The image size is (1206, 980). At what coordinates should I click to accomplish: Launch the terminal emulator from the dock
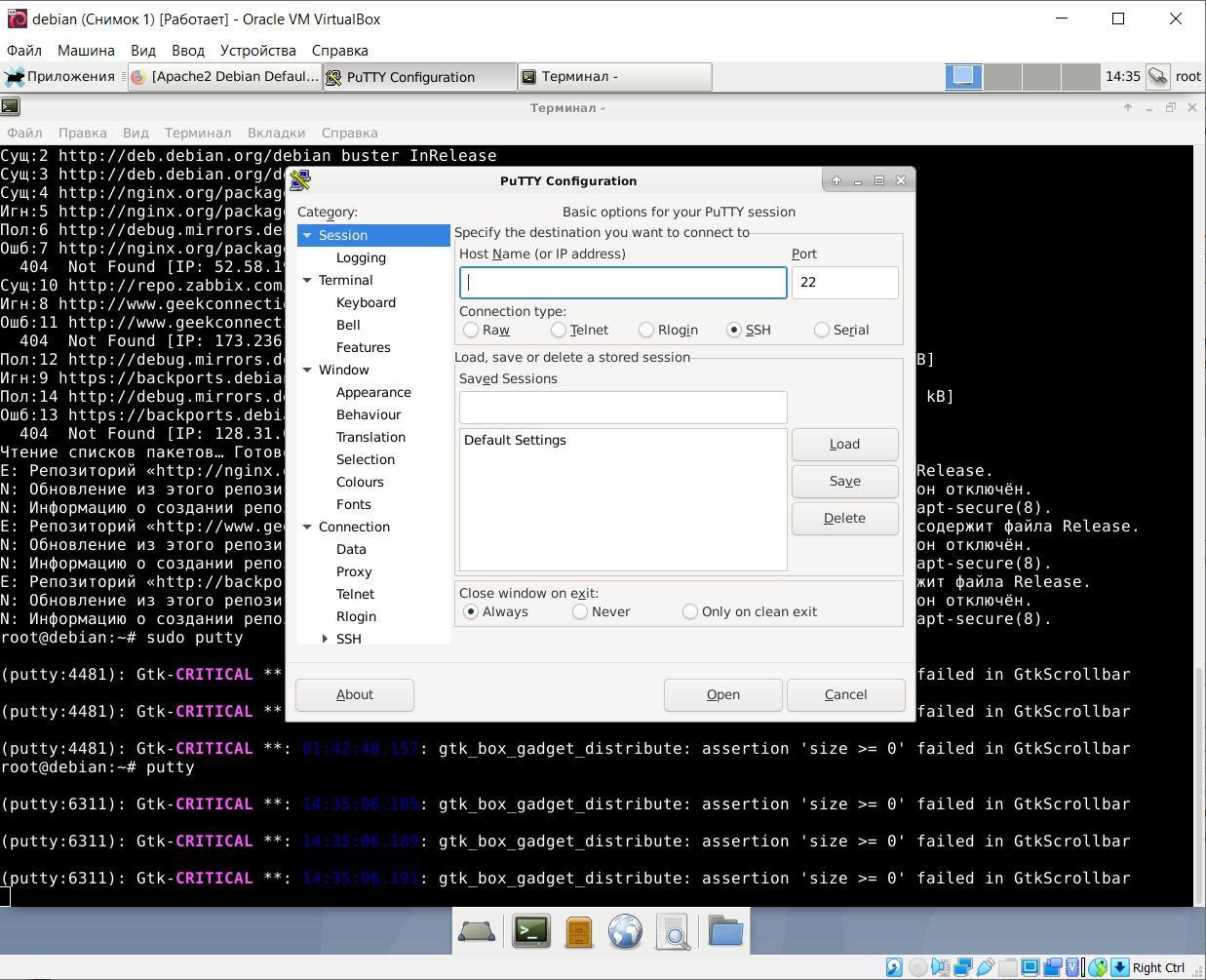[x=530, y=931]
